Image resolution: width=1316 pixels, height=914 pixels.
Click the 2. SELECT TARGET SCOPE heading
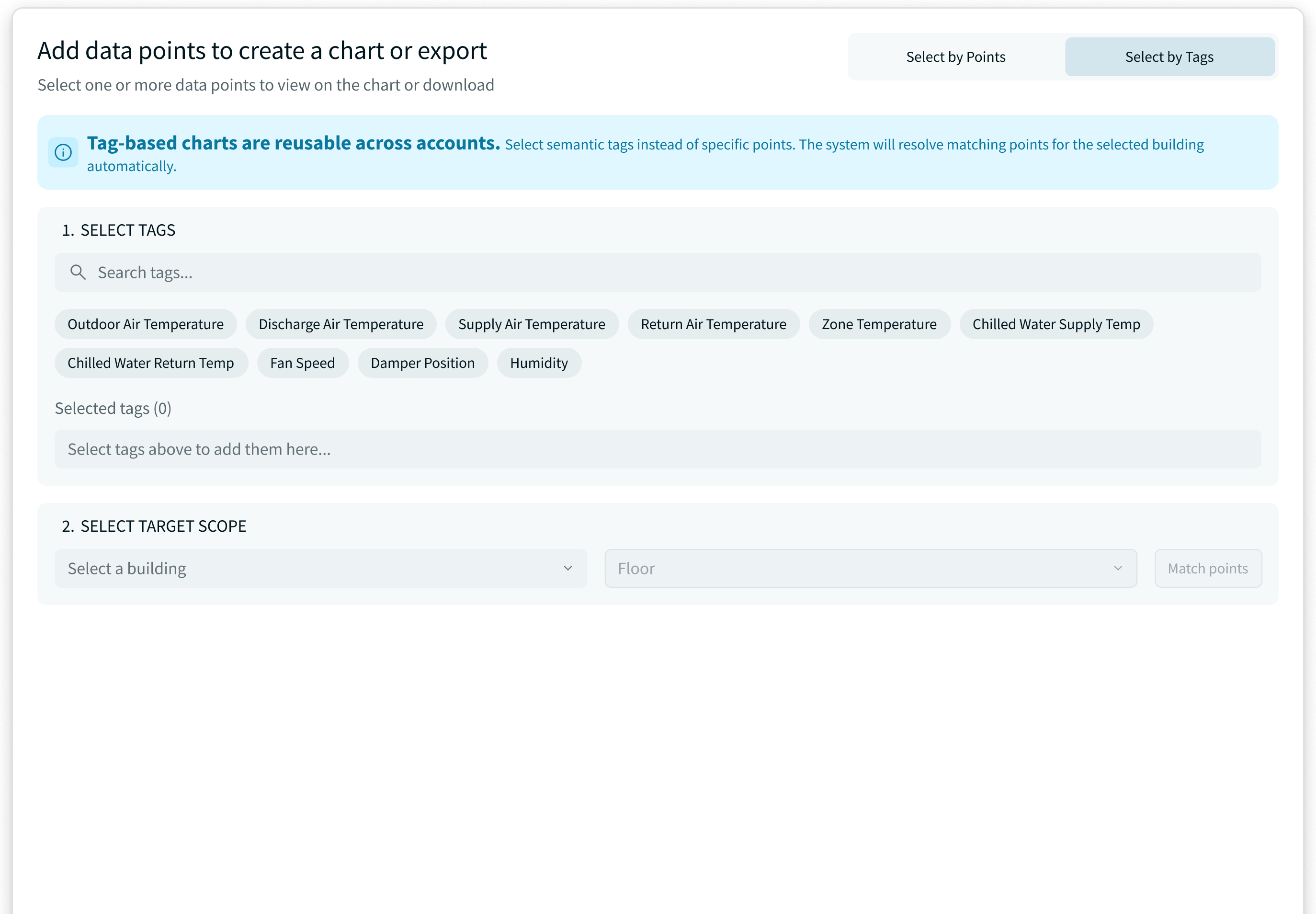154,526
